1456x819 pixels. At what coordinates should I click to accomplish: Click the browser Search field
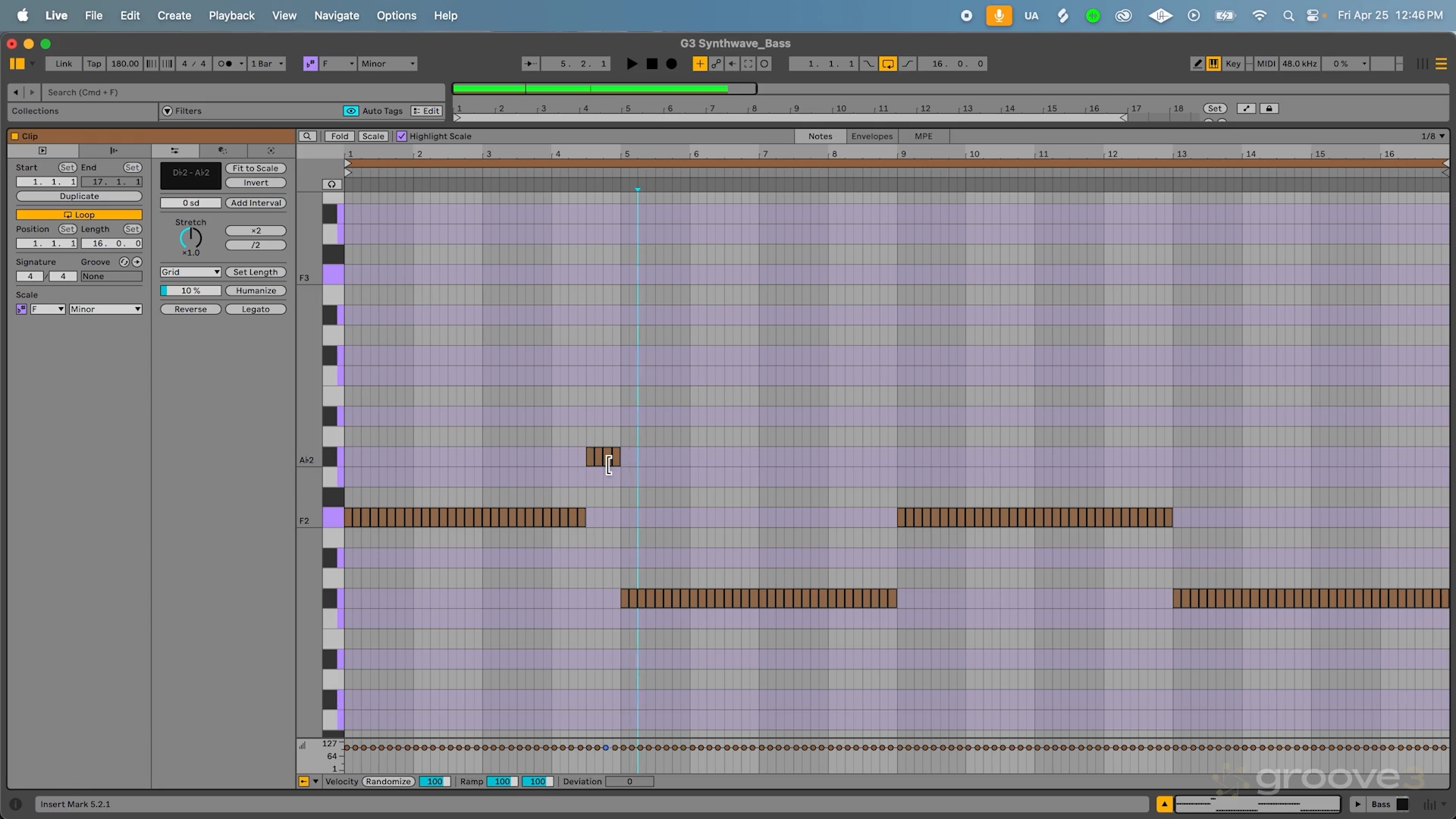click(244, 93)
